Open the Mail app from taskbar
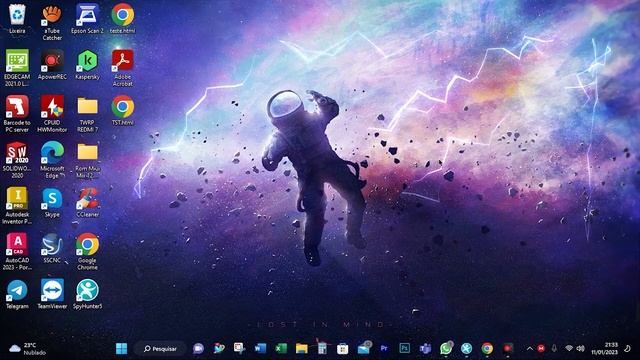This screenshot has width=640, height=360. 363,348
